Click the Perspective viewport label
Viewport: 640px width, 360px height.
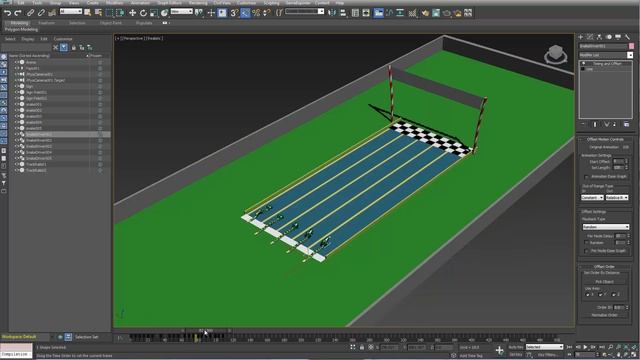(x=133, y=38)
